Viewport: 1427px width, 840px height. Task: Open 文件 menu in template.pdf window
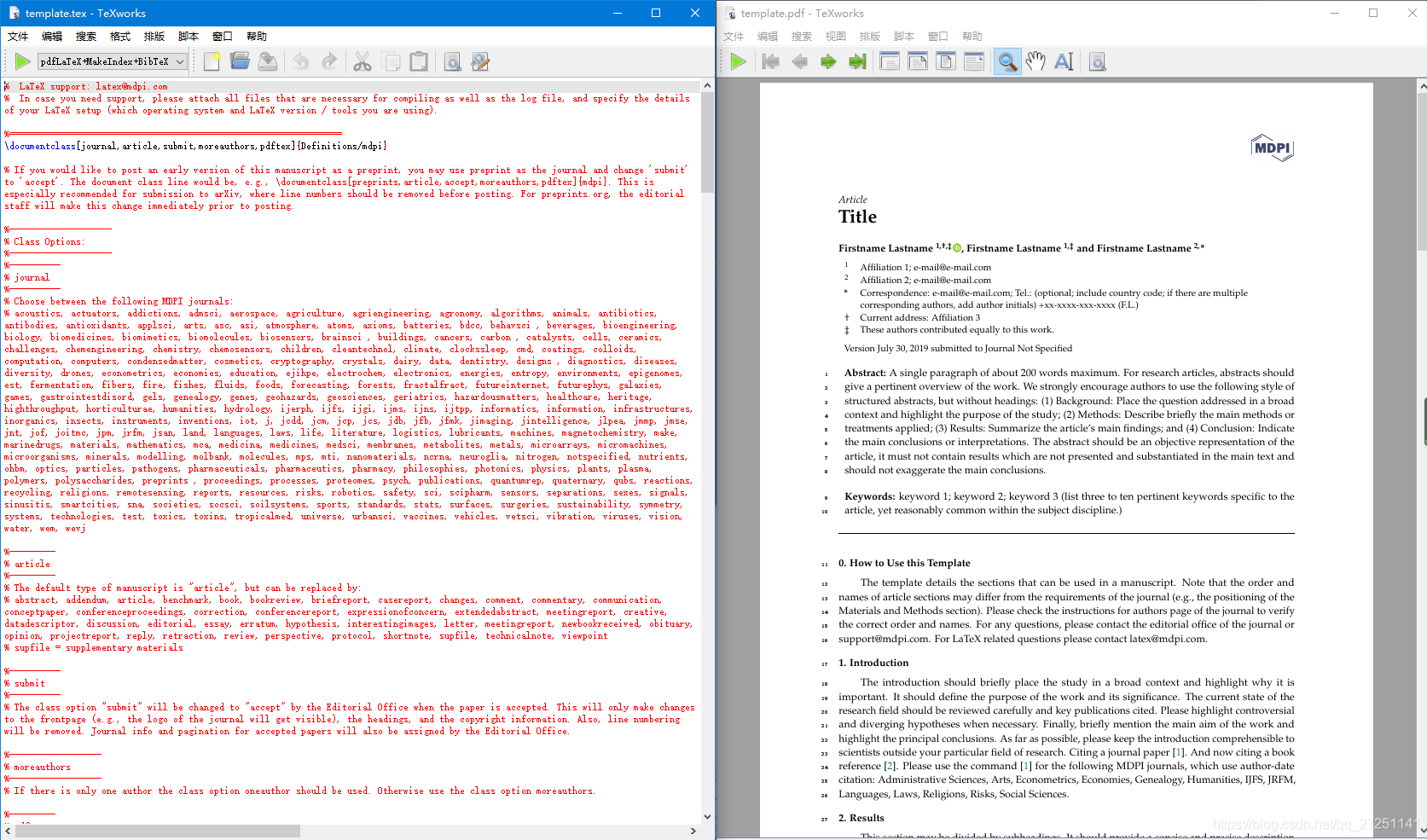(734, 37)
